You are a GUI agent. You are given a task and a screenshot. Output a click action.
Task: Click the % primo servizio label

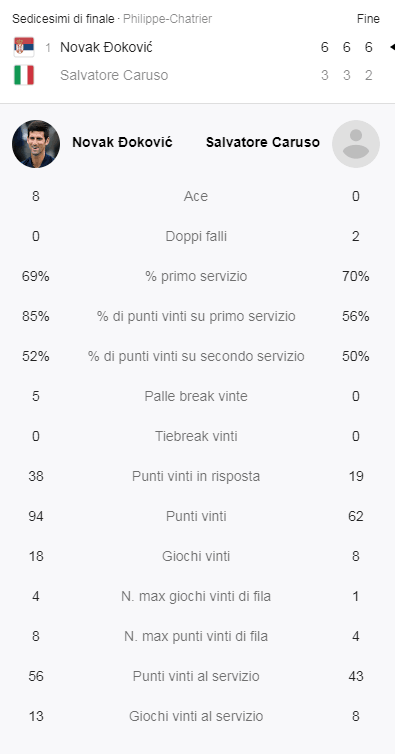(196, 276)
